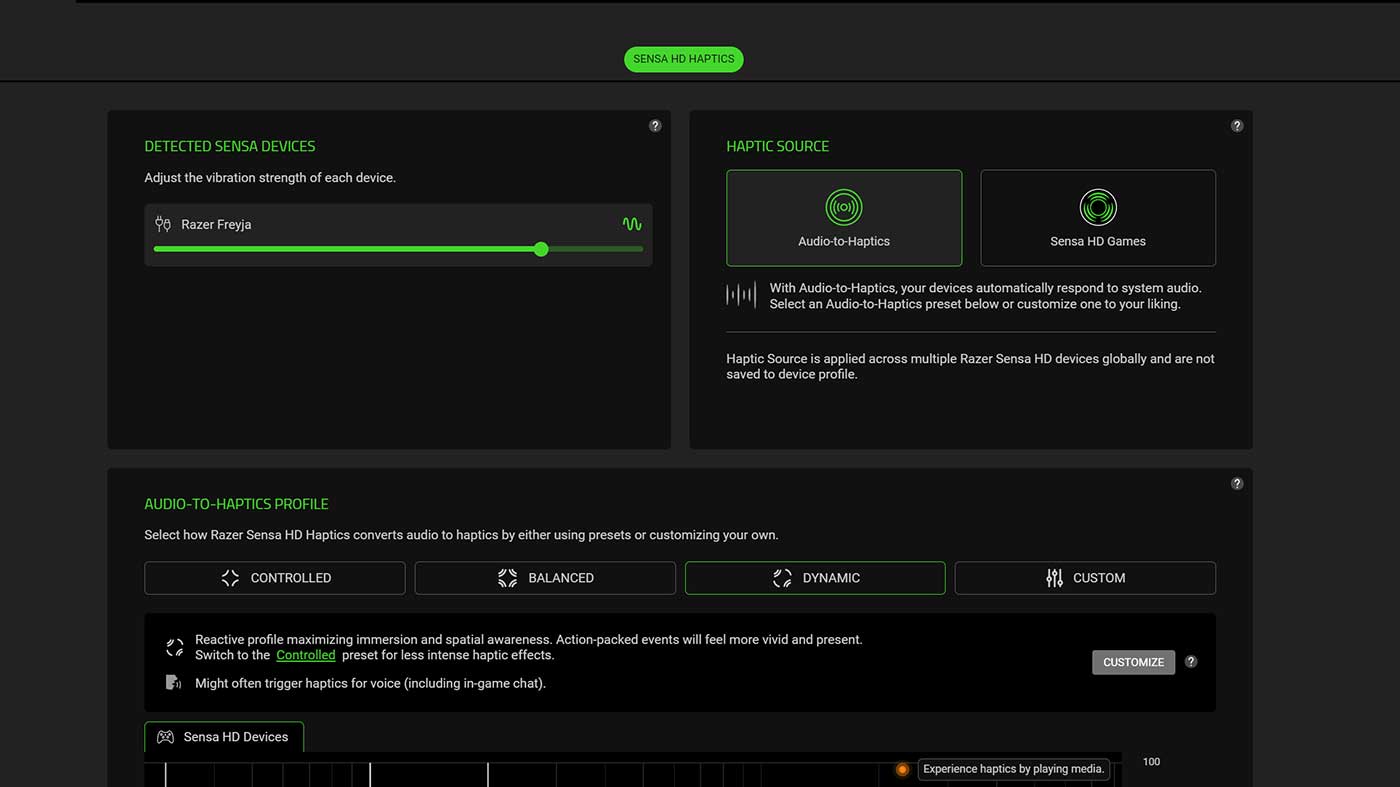Choose the CUSTOM haptics preset
Screen dimensions: 1400x787
pos(1085,578)
